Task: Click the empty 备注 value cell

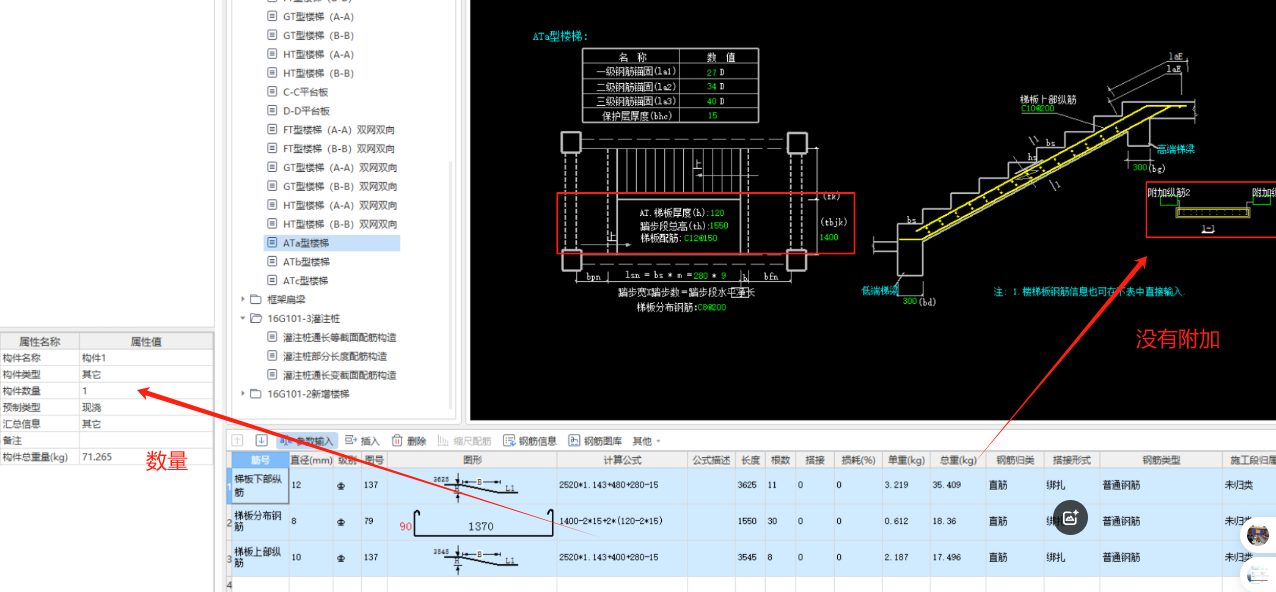Action: click(146, 440)
